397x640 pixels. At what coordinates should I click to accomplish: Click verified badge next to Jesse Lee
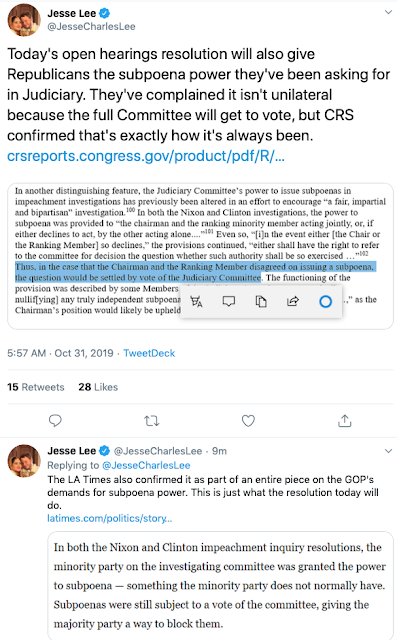point(105,13)
